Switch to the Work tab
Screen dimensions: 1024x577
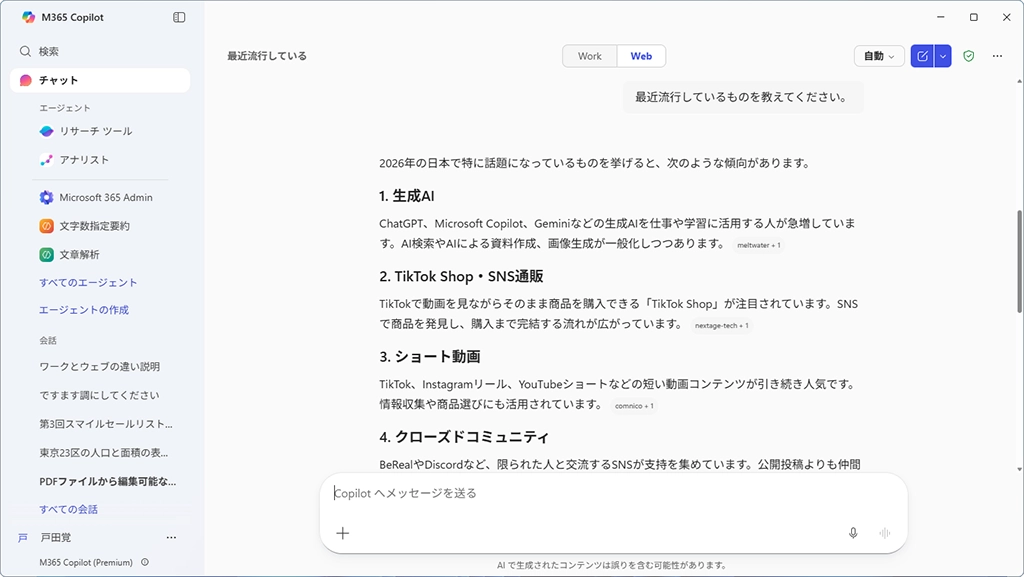[x=590, y=56]
